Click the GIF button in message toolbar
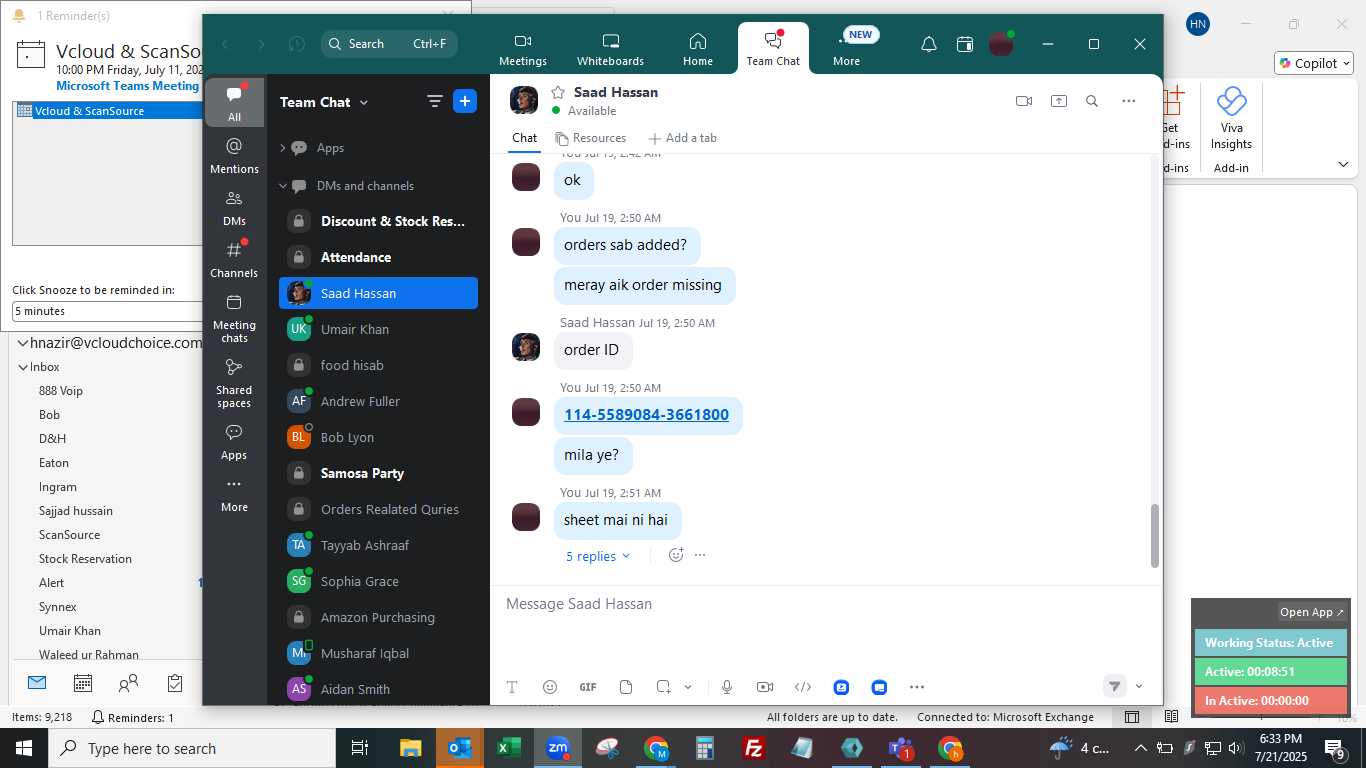The image size is (1366, 768). (x=588, y=687)
